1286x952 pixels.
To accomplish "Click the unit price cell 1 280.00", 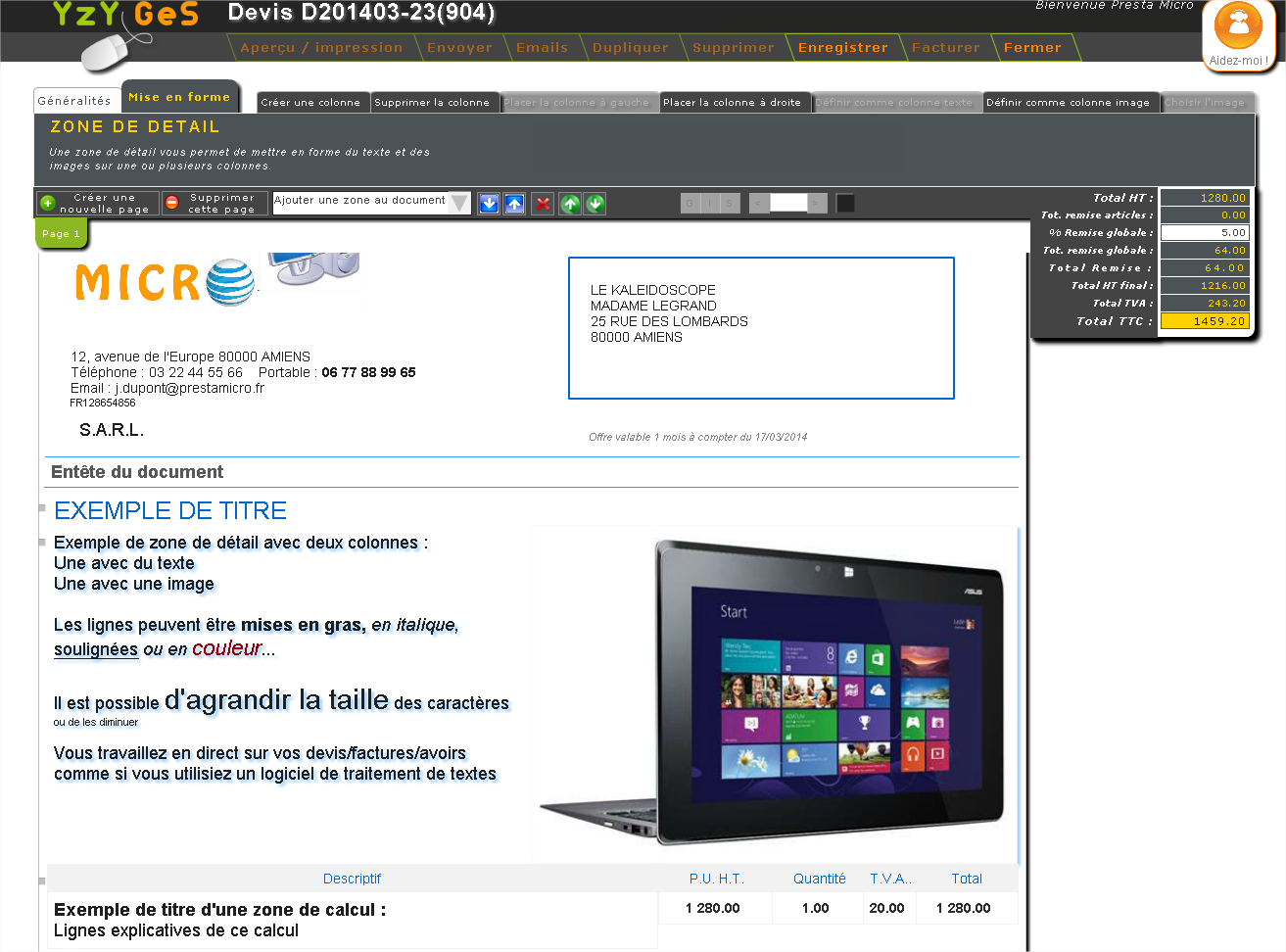I will (x=713, y=908).
